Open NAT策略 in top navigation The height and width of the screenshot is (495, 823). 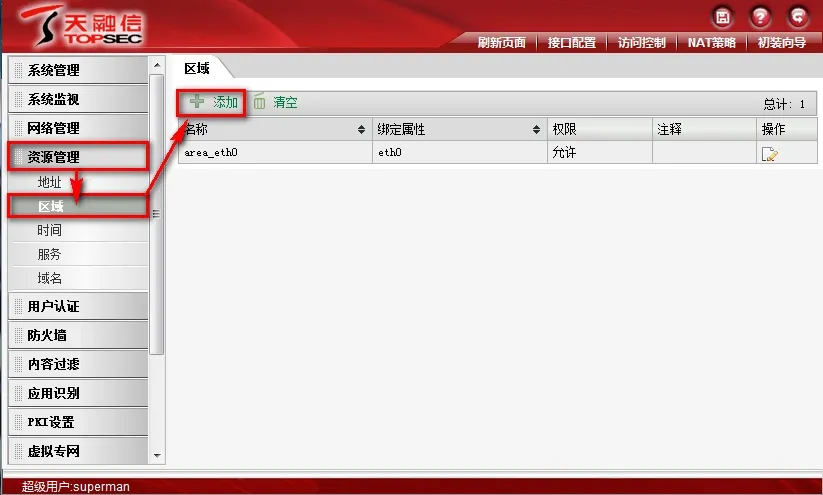click(711, 43)
